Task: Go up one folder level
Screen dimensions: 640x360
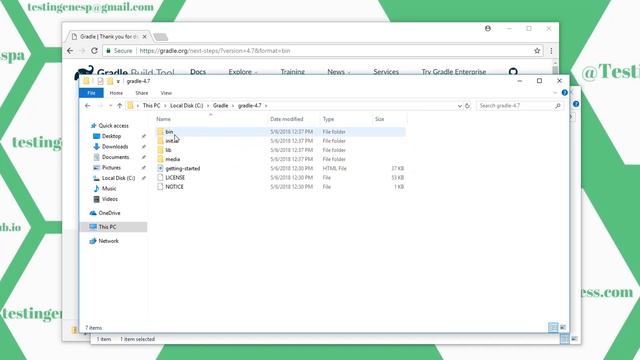Action: pyautogui.click(x=119, y=106)
